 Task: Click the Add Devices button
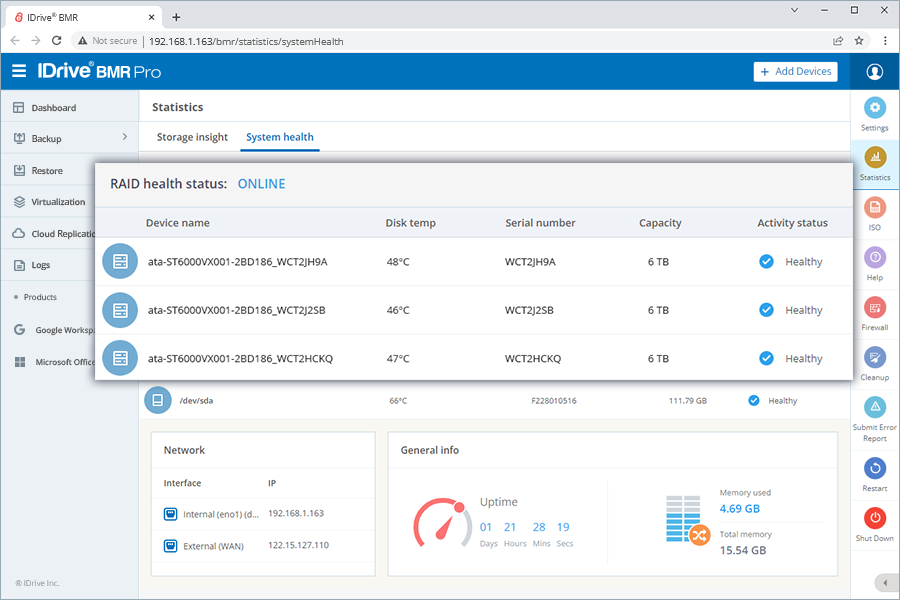click(x=796, y=72)
